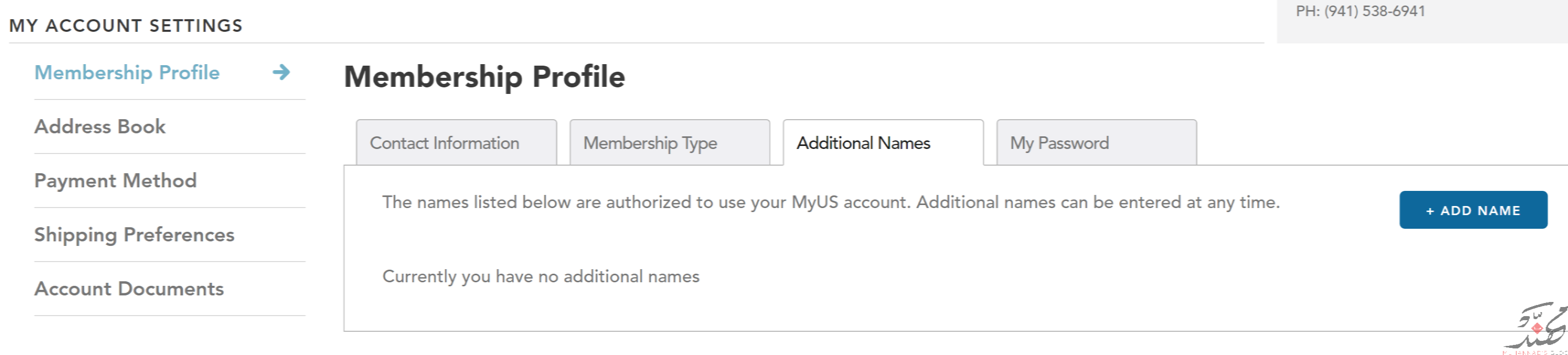The width and height of the screenshot is (1568, 355).
Task: Click the blue arrow beside Membership Profile
Action: tap(281, 72)
